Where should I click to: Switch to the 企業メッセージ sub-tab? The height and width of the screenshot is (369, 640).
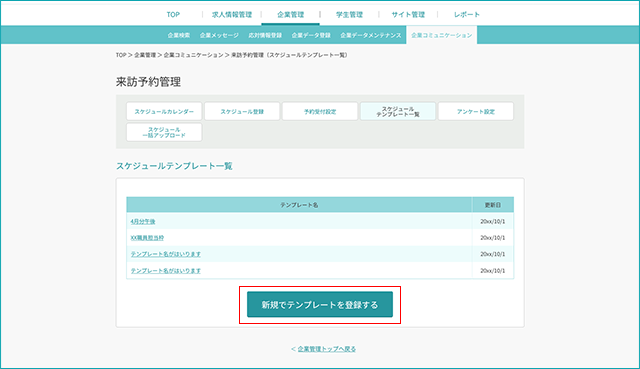point(219,35)
